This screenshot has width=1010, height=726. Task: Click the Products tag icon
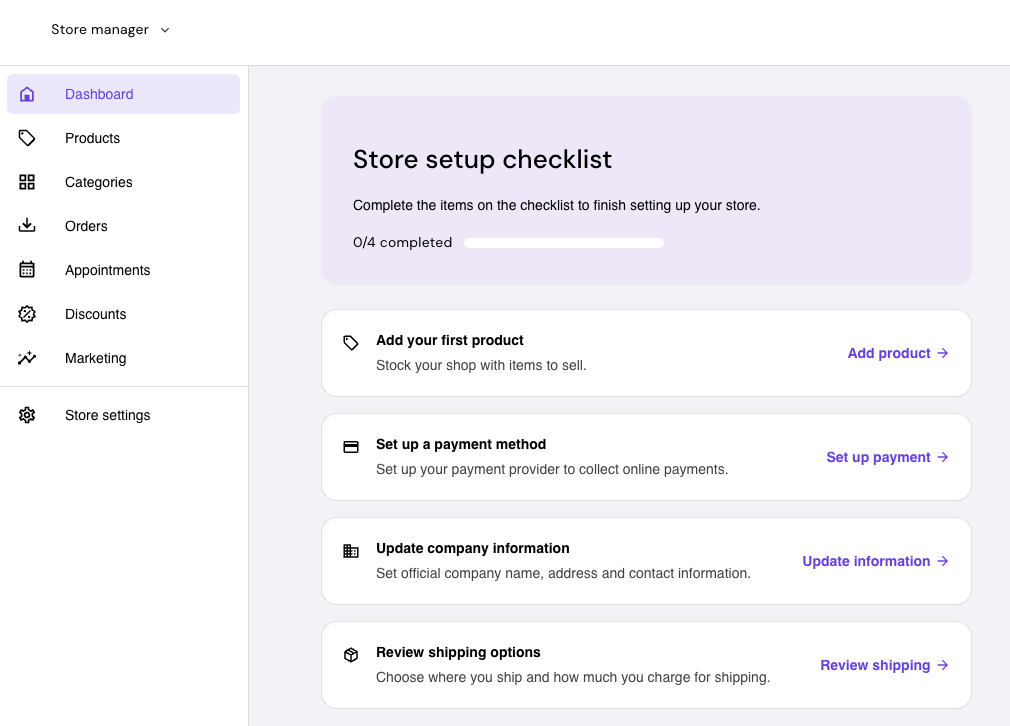pyautogui.click(x=26, y=137)
